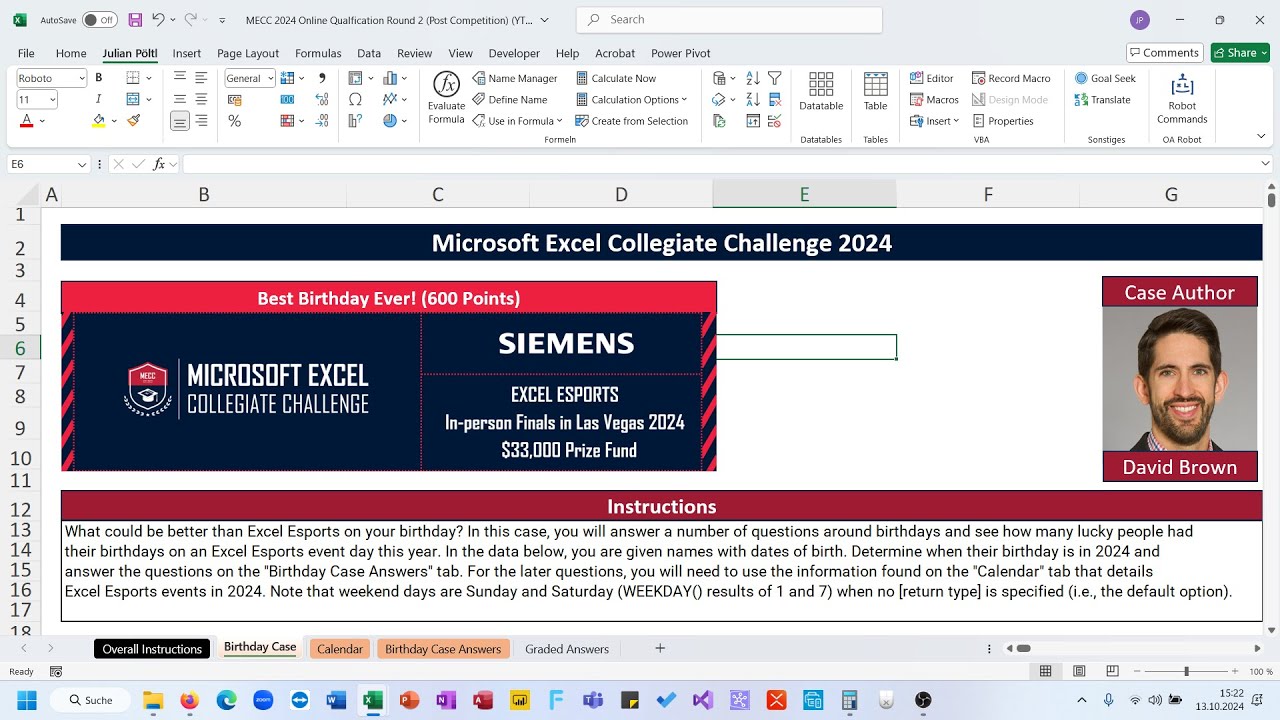The width and height of the screenshot is (1280, 720).
Task: Expand the formula bar
Action: (1265, 164)
